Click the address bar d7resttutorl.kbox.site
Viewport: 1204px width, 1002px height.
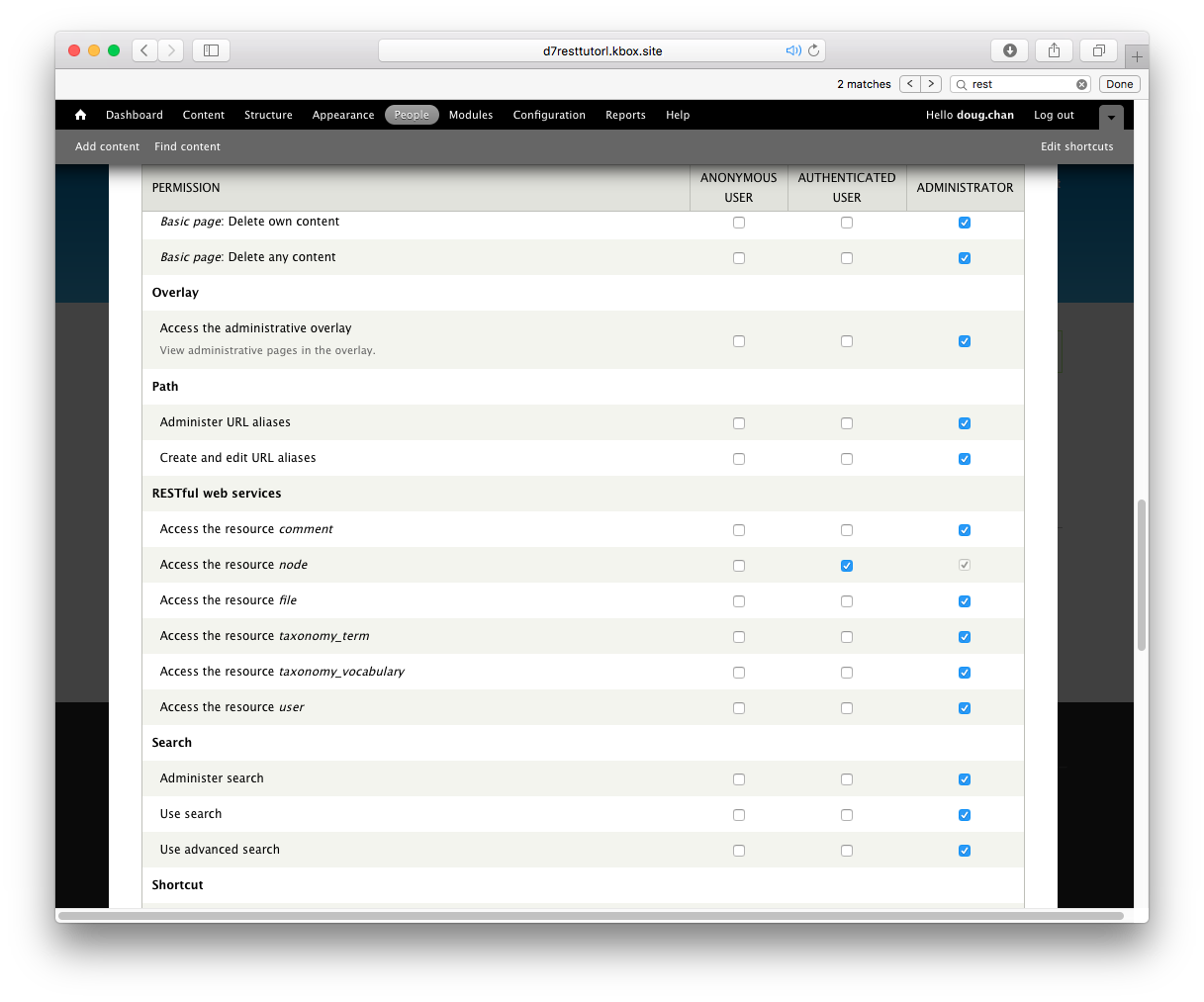602,50
